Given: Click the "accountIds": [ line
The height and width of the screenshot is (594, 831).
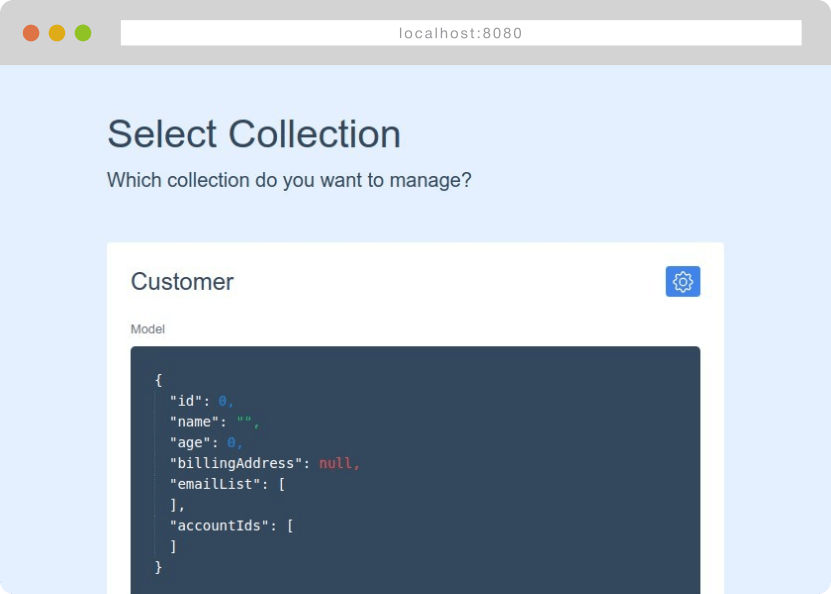Looking at the screenshot, I should 232,526.
